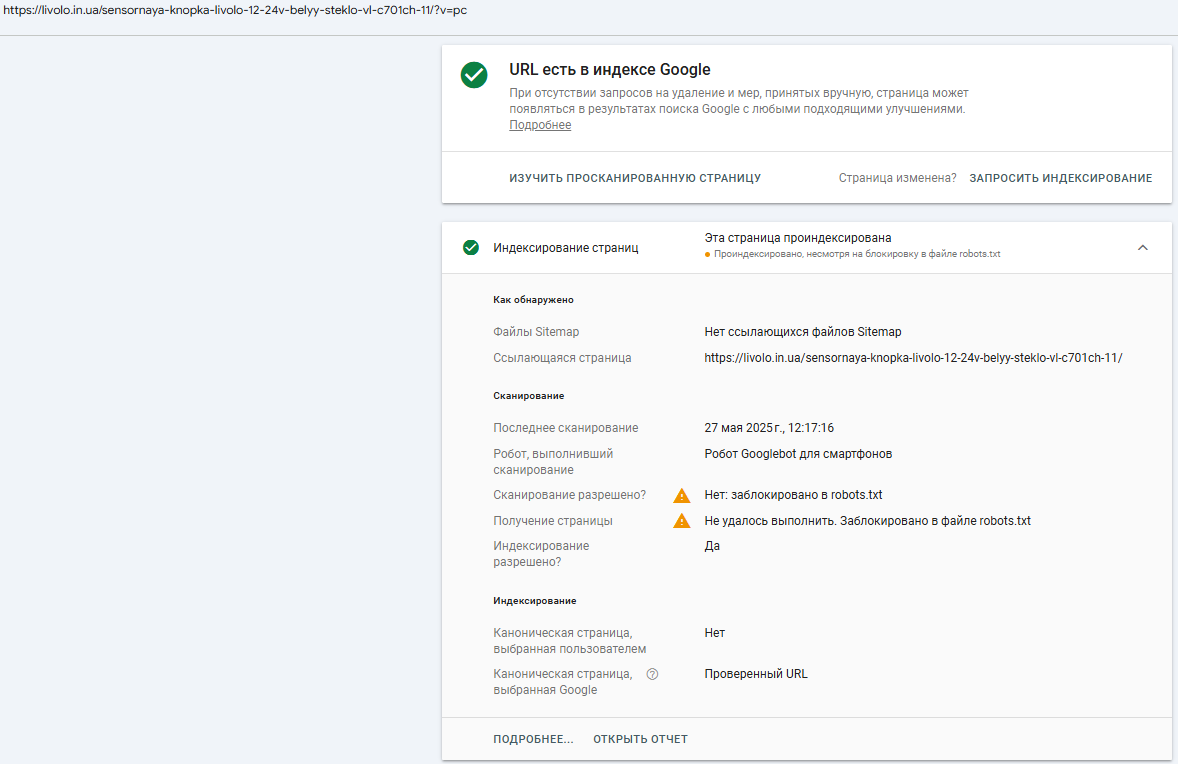Click ОТКРЫТЬ ОТЧЕТ button

pyautogui.click(x=641, y=739)
